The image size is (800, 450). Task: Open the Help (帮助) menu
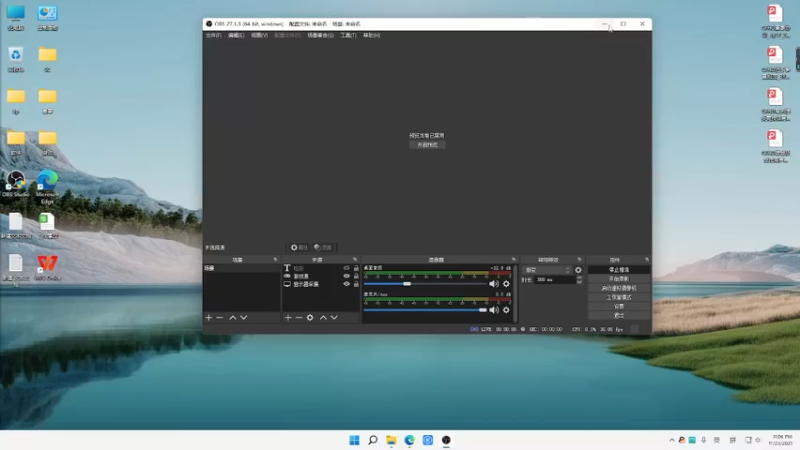pos(371,35)
